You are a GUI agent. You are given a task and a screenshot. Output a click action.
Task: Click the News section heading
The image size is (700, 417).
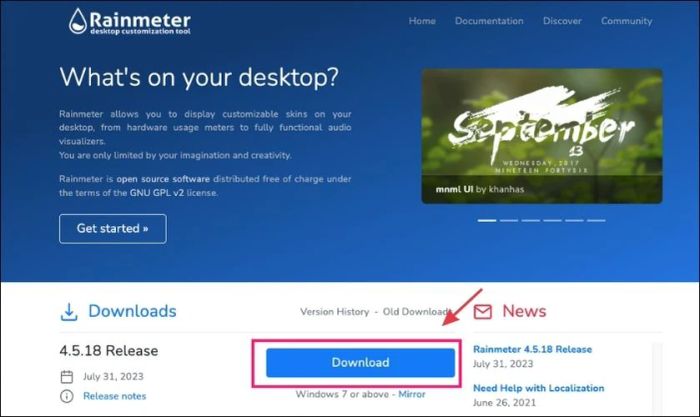pos(524,311)
